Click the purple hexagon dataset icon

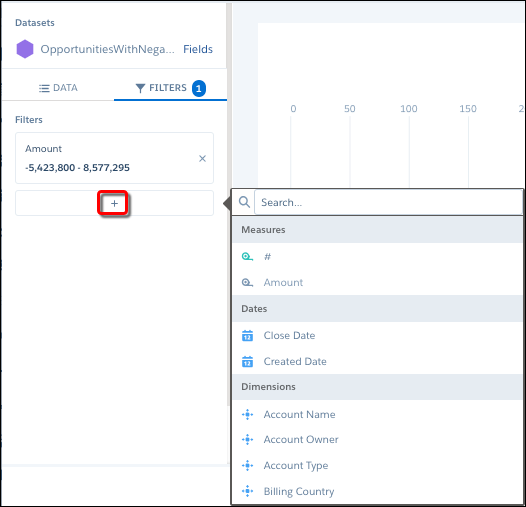click(25, 49)
